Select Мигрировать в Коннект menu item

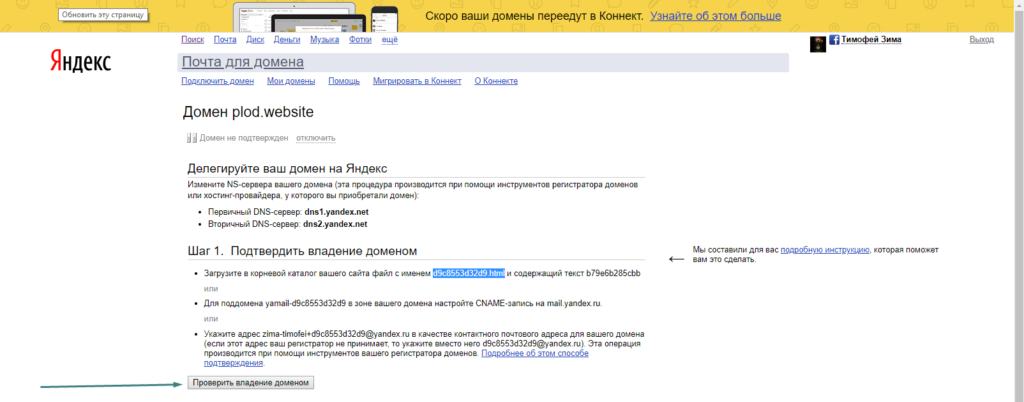click(x=417, y=81)
